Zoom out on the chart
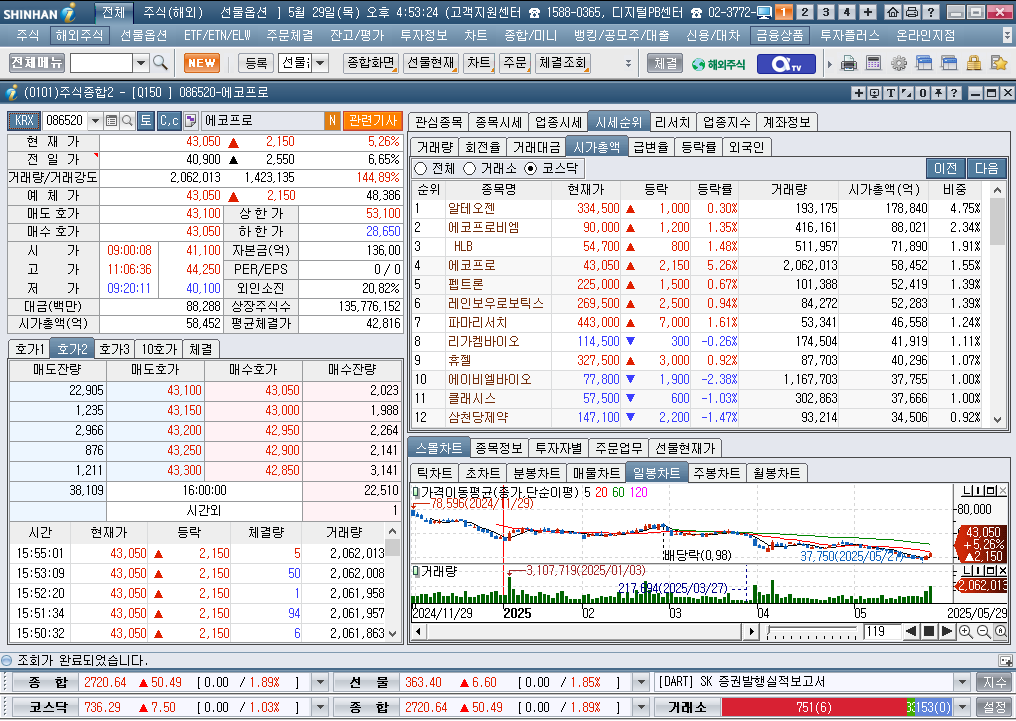 [x=983, y=632]
